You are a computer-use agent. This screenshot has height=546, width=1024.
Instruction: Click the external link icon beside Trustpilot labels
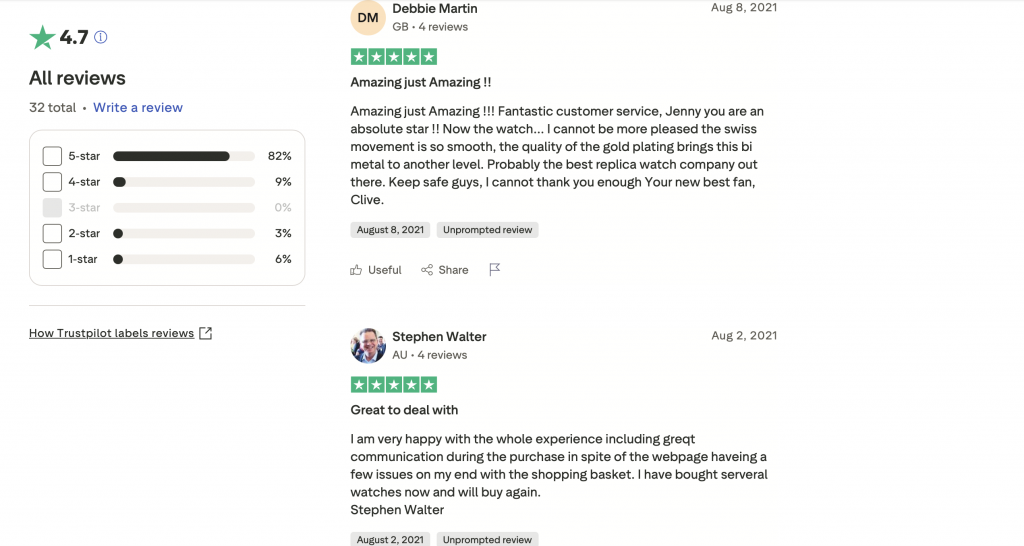tap(206, 333)
